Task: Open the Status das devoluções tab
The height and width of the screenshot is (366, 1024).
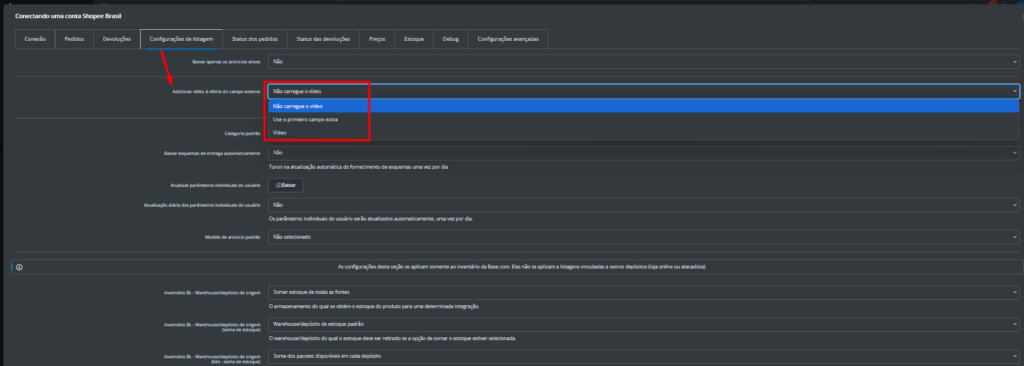Action: point(323,39)
